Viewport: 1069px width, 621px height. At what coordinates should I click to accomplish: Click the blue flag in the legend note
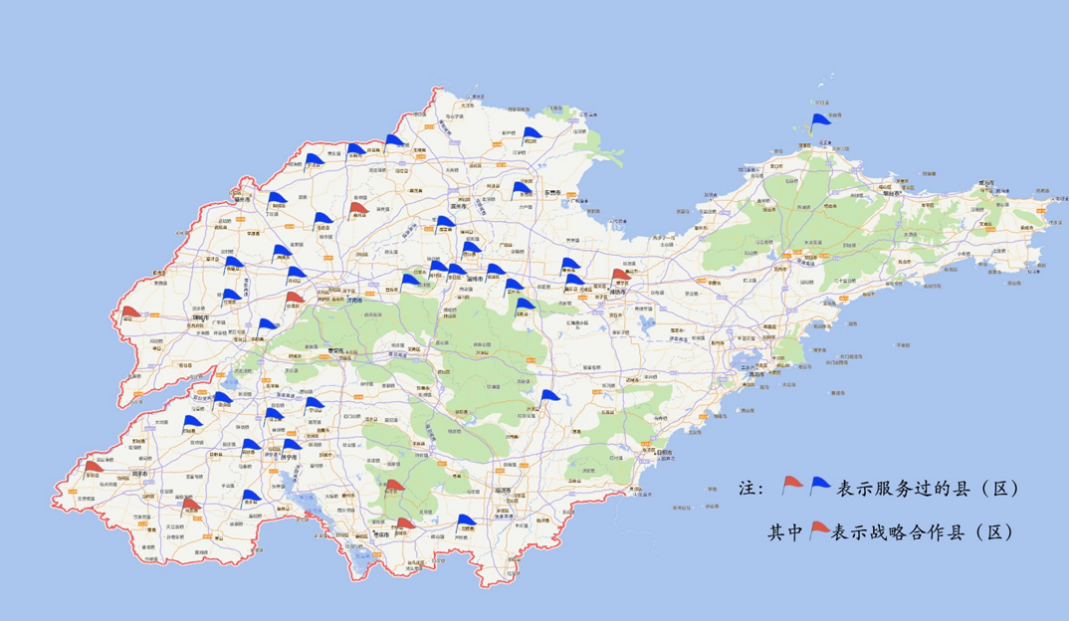click(x=820, y=486)
